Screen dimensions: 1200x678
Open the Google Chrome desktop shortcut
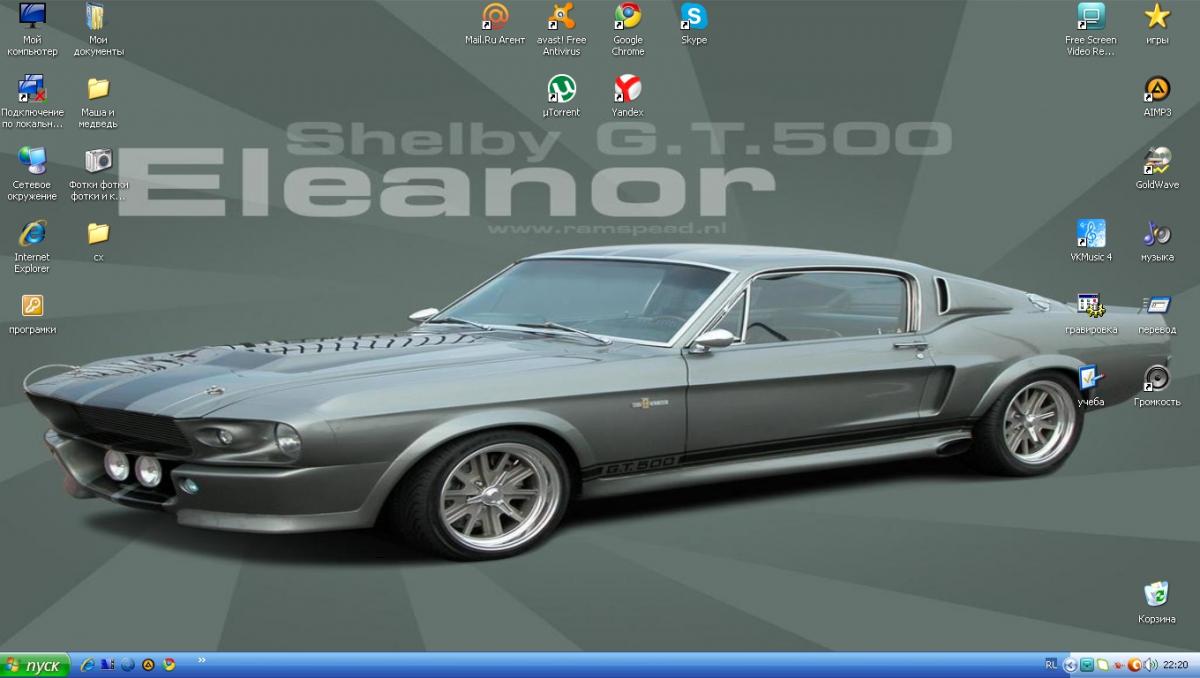coord(628,17)
